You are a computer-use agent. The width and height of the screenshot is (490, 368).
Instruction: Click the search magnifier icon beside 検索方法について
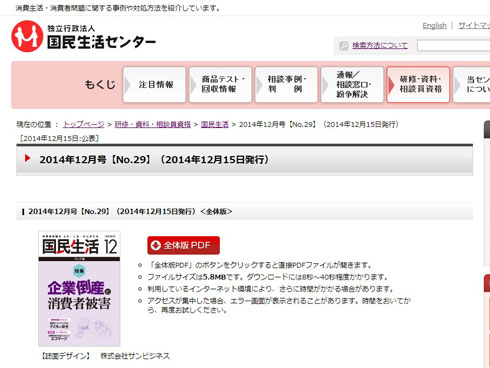[x=343, y=46]
